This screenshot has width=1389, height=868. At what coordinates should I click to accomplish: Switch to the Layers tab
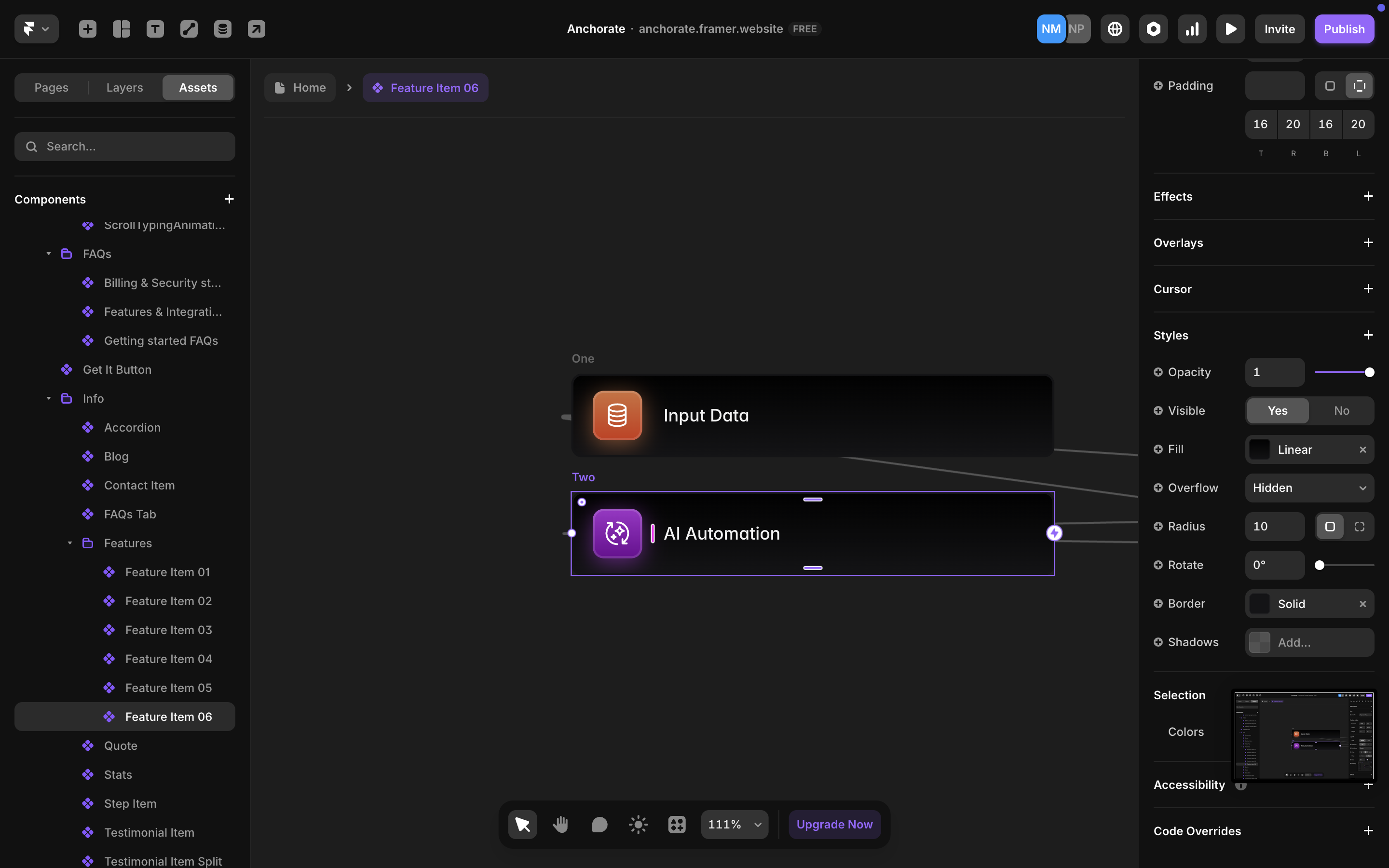coord(124,87)
